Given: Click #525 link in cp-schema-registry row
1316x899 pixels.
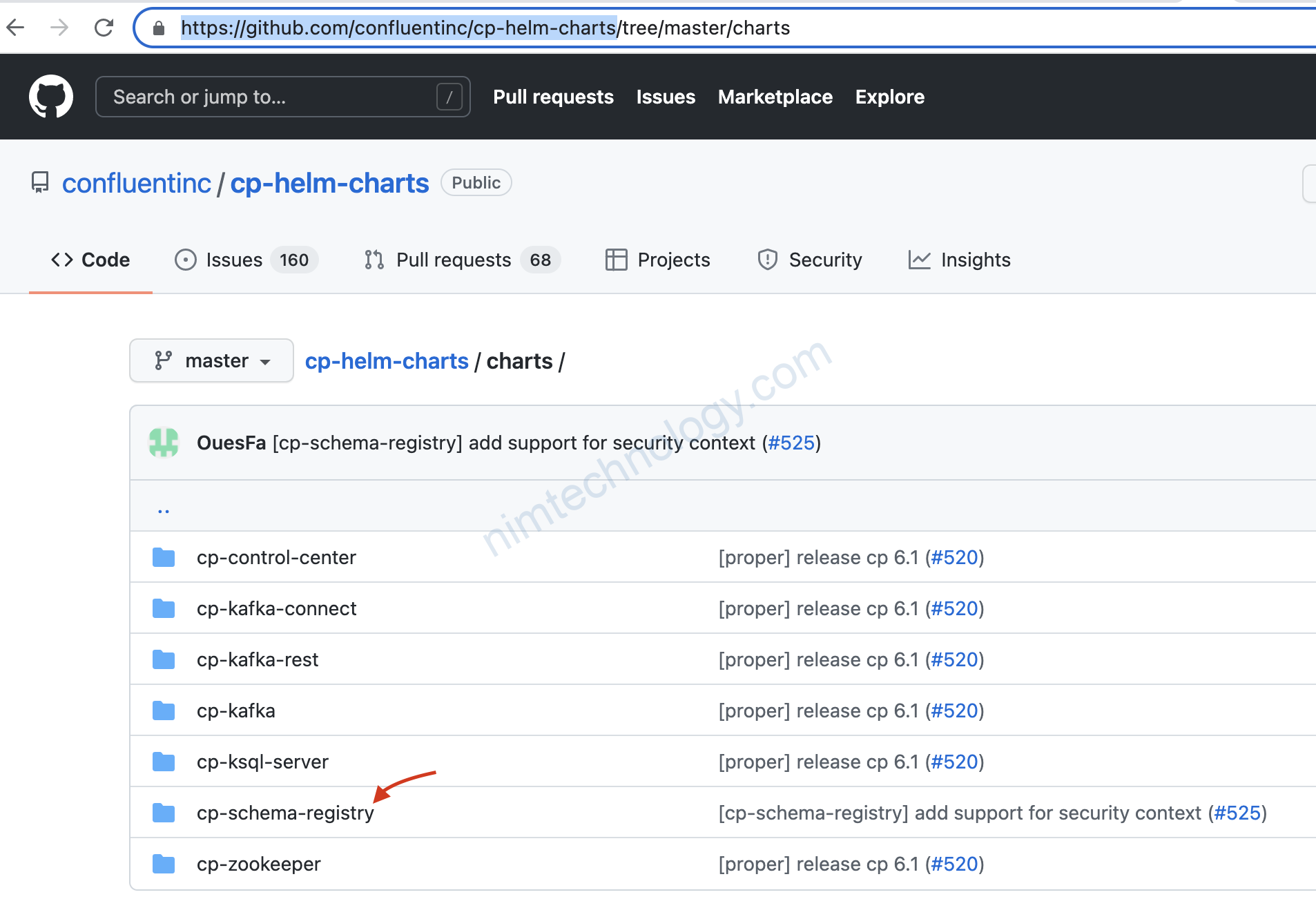Looking at the screenshot, I should click(x=1237, y=813).
